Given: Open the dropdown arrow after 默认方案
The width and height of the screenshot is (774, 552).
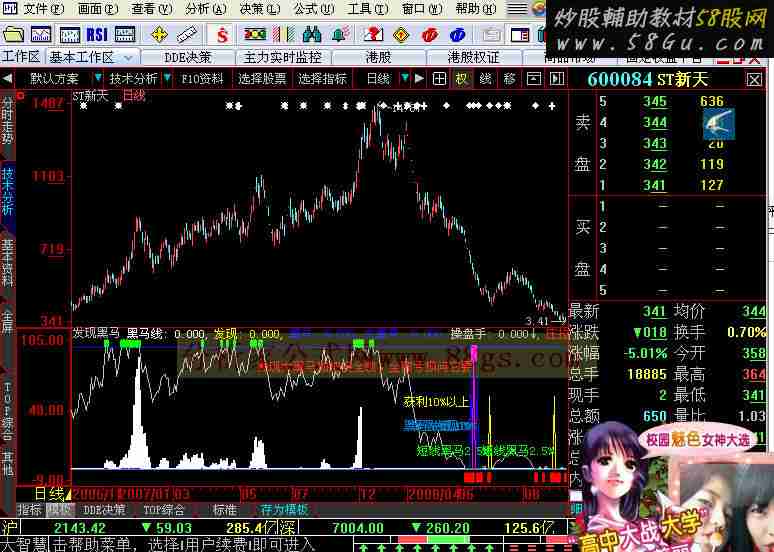Looking at the screenshot, I should 98,78.
